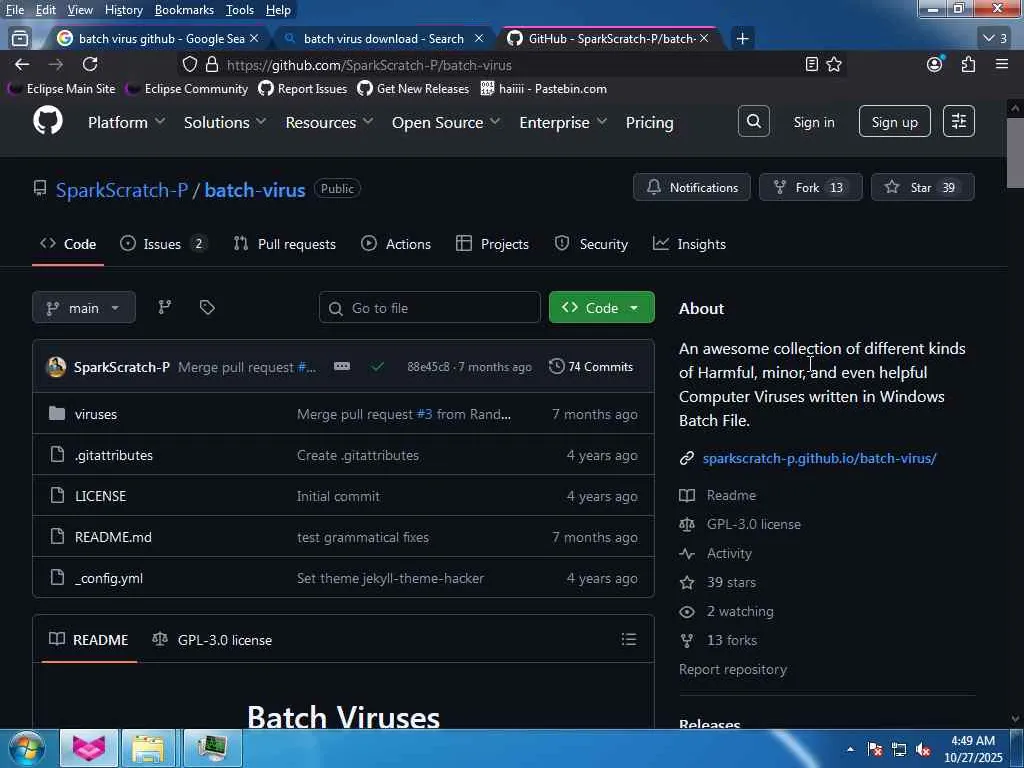1024x768 pixels.
Task: Star the batch-virus repository
Action: coord(923,187)
